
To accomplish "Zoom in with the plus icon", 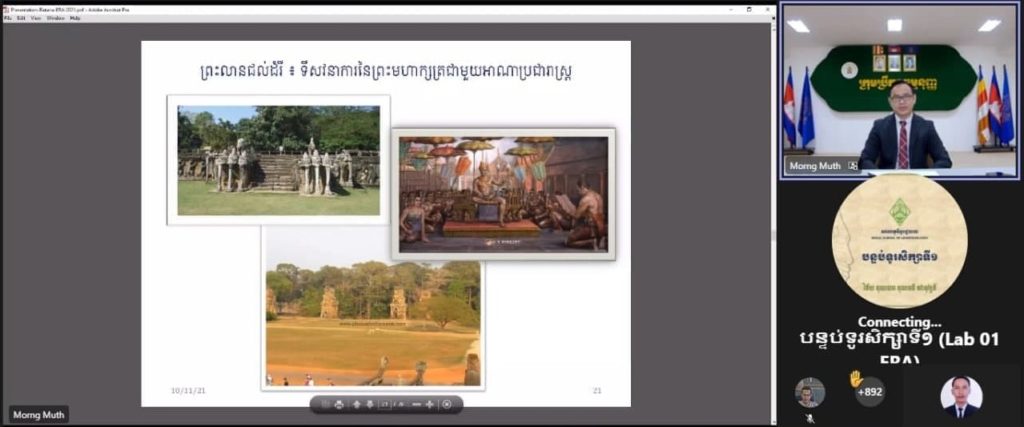I will 430,404.
